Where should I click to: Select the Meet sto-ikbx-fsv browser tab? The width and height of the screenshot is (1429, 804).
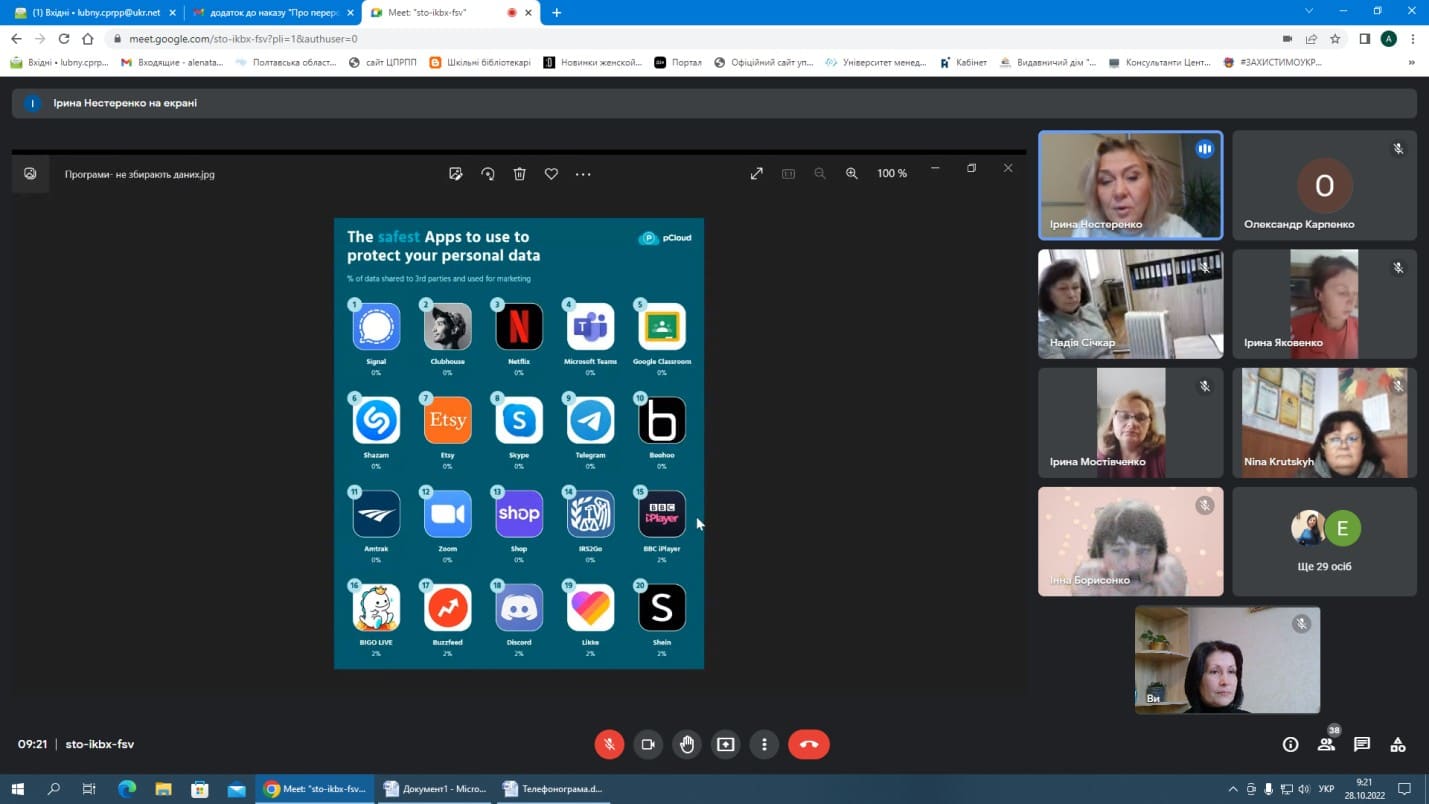(448, 13)
